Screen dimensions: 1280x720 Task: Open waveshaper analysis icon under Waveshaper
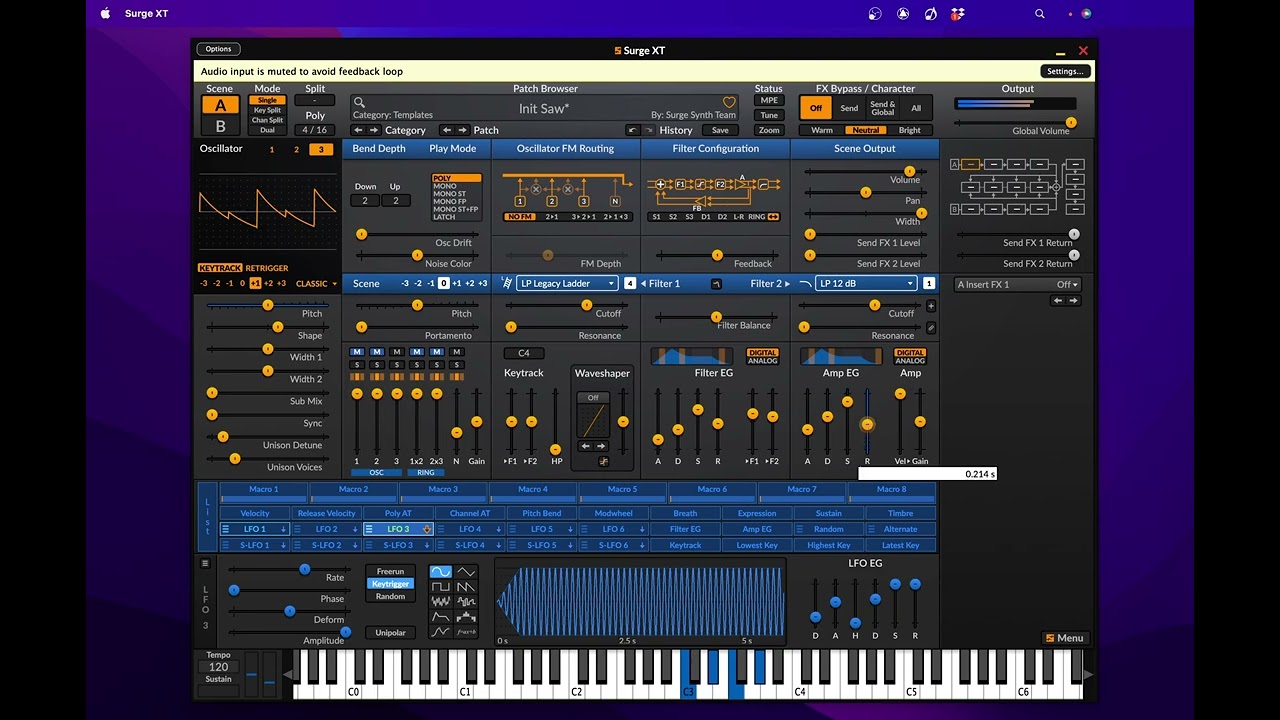pyautogui.click(x=604, y=461)
